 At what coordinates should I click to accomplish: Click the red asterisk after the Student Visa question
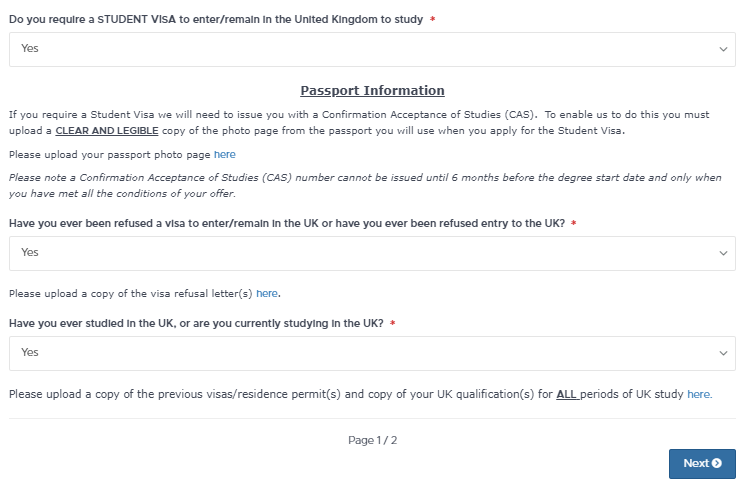pyautogui.click(x=432, y=20)
